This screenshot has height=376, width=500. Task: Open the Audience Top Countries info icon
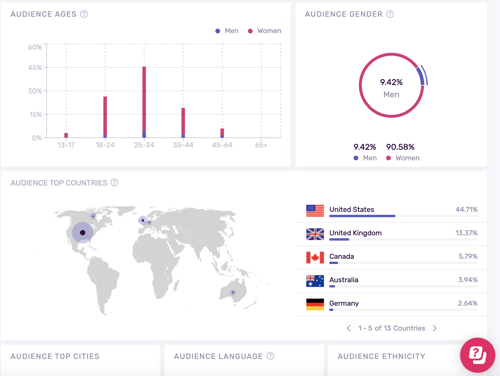114,182
